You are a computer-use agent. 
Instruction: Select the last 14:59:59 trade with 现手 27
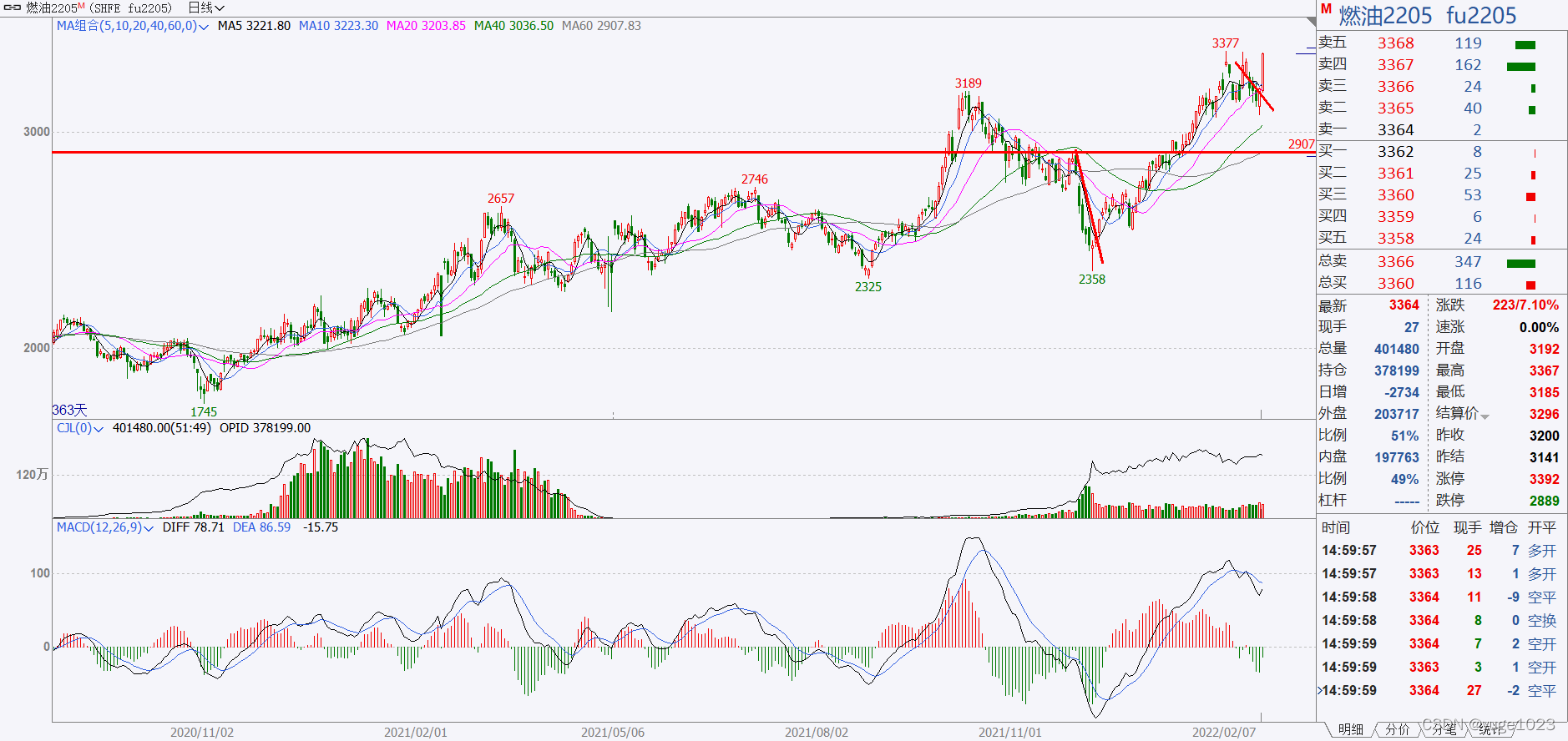coord(1439,691)
